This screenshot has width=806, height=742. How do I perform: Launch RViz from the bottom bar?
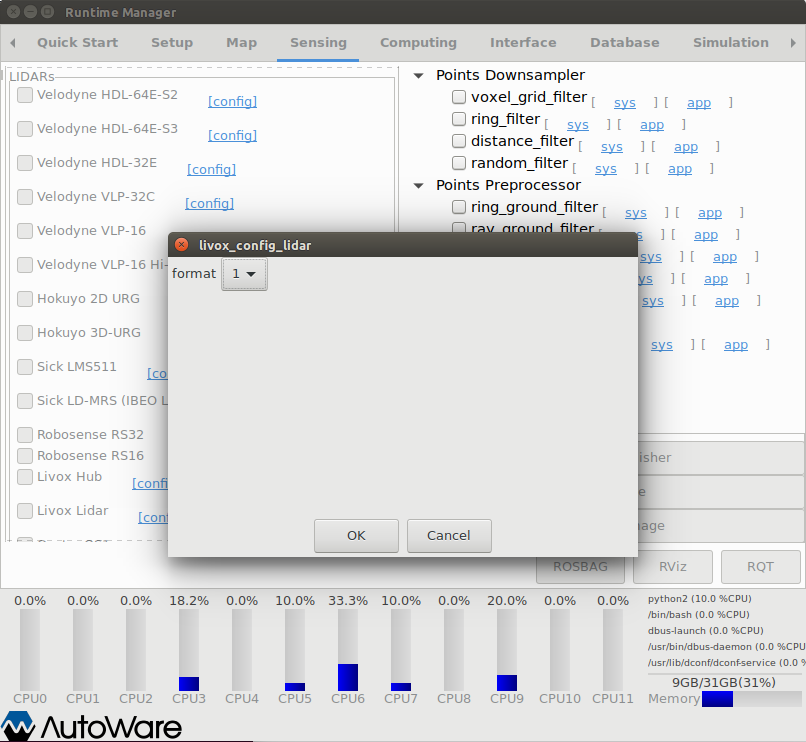tap(673, 567)
